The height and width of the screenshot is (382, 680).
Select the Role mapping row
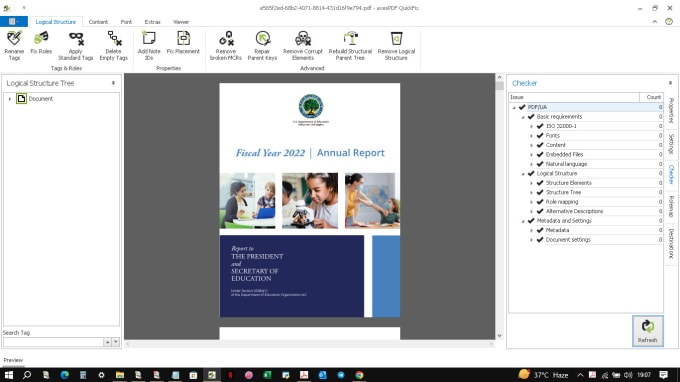coord(586,202)
